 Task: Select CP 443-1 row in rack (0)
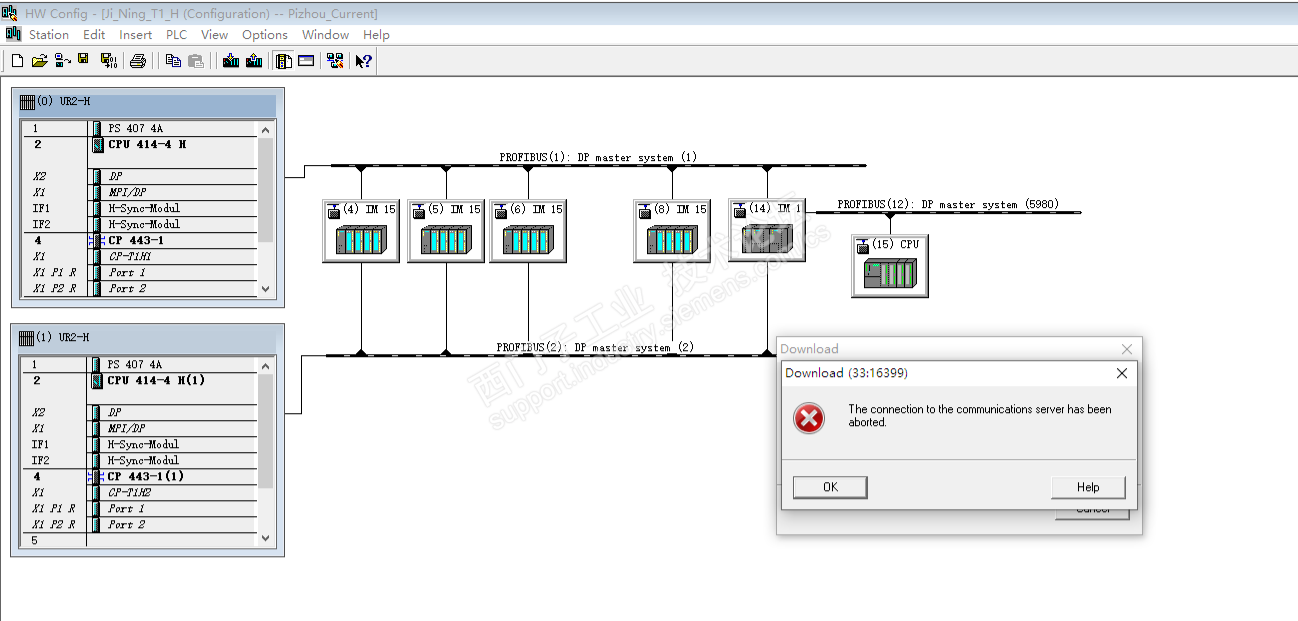click(140, 240)
